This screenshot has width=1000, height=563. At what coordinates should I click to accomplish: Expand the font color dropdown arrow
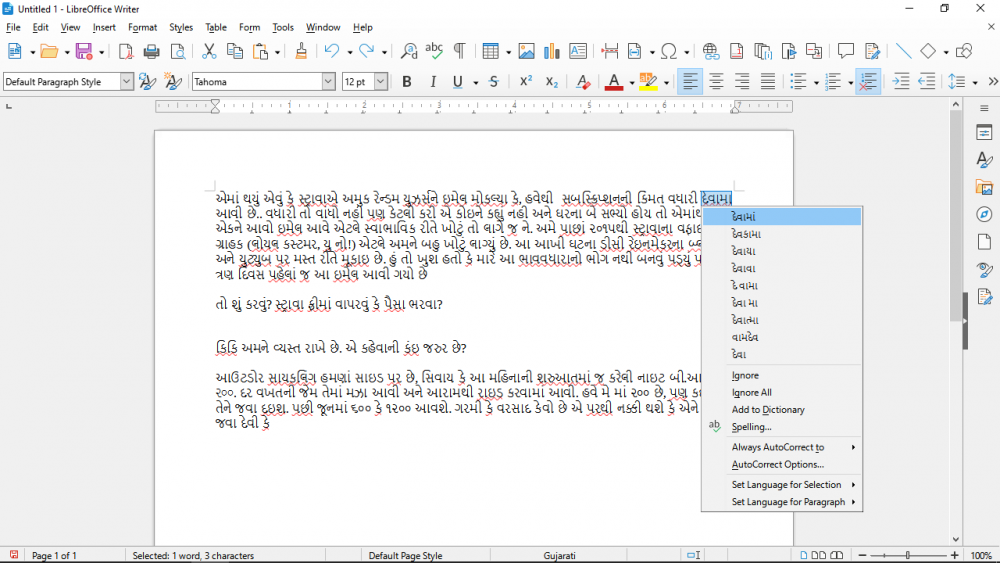tap(631, 82)
